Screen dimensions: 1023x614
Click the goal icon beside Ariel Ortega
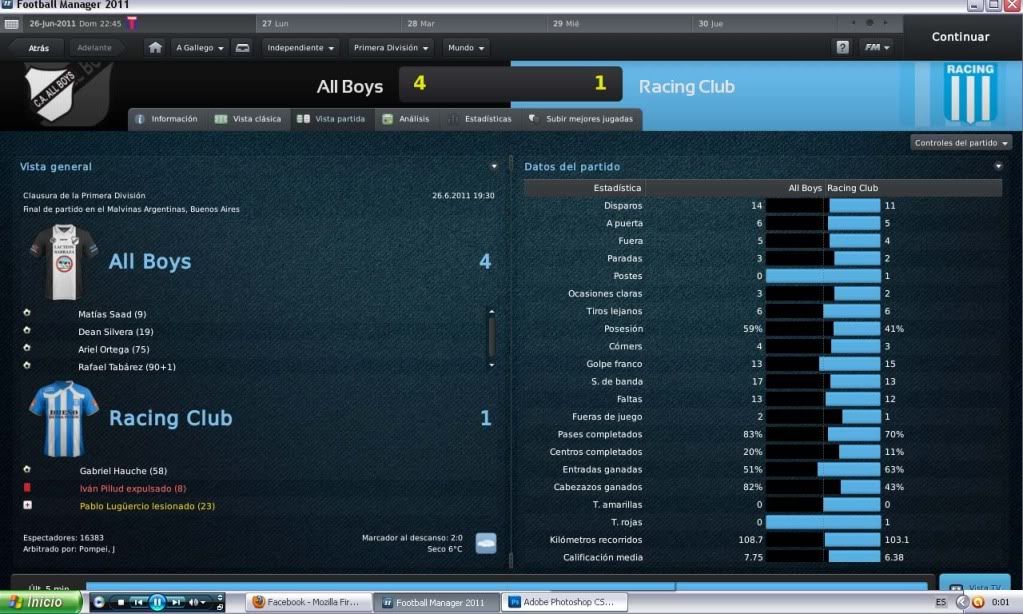click(x=27, y=348)
